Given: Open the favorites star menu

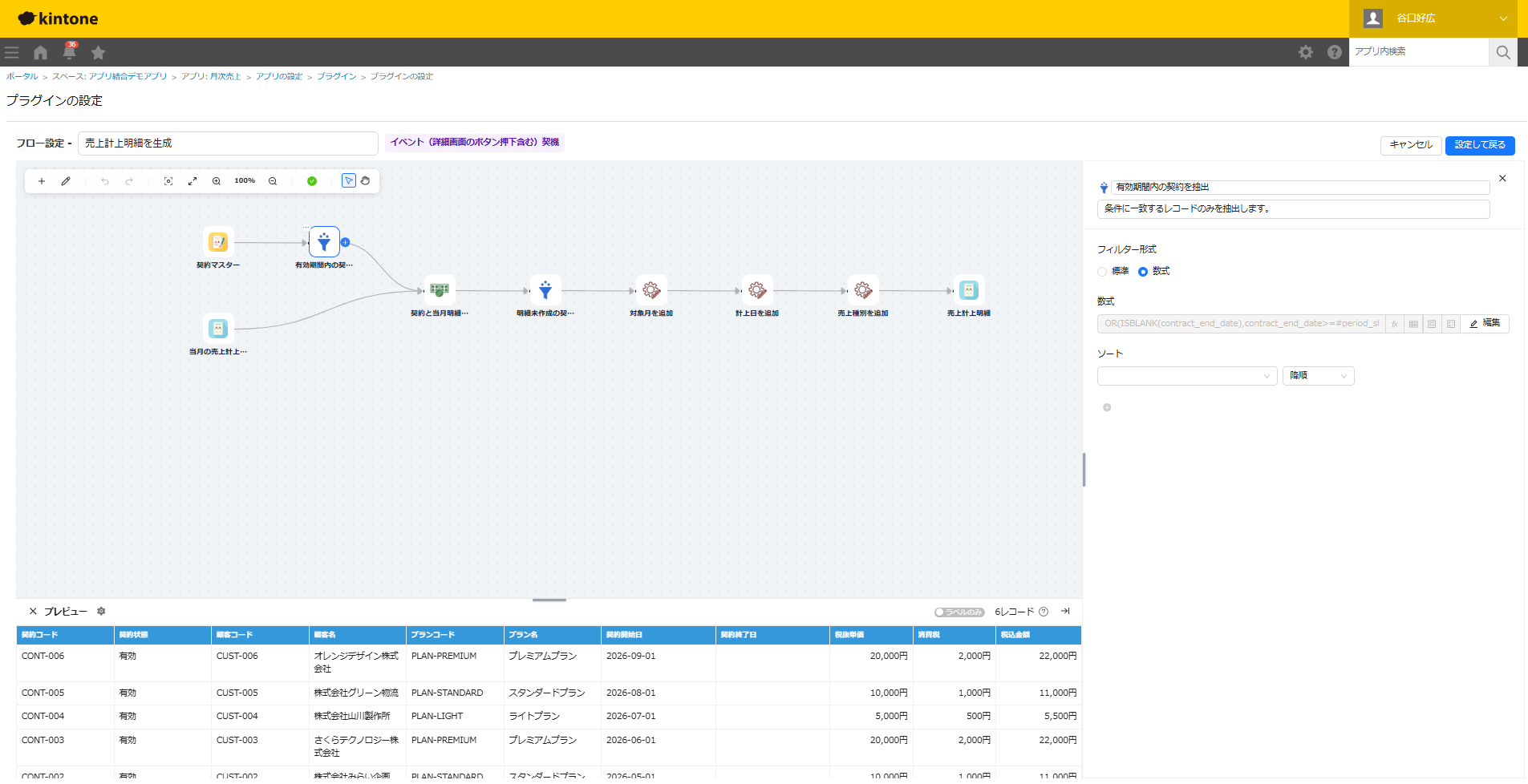Looking at the screenshot, I should 98,52.
